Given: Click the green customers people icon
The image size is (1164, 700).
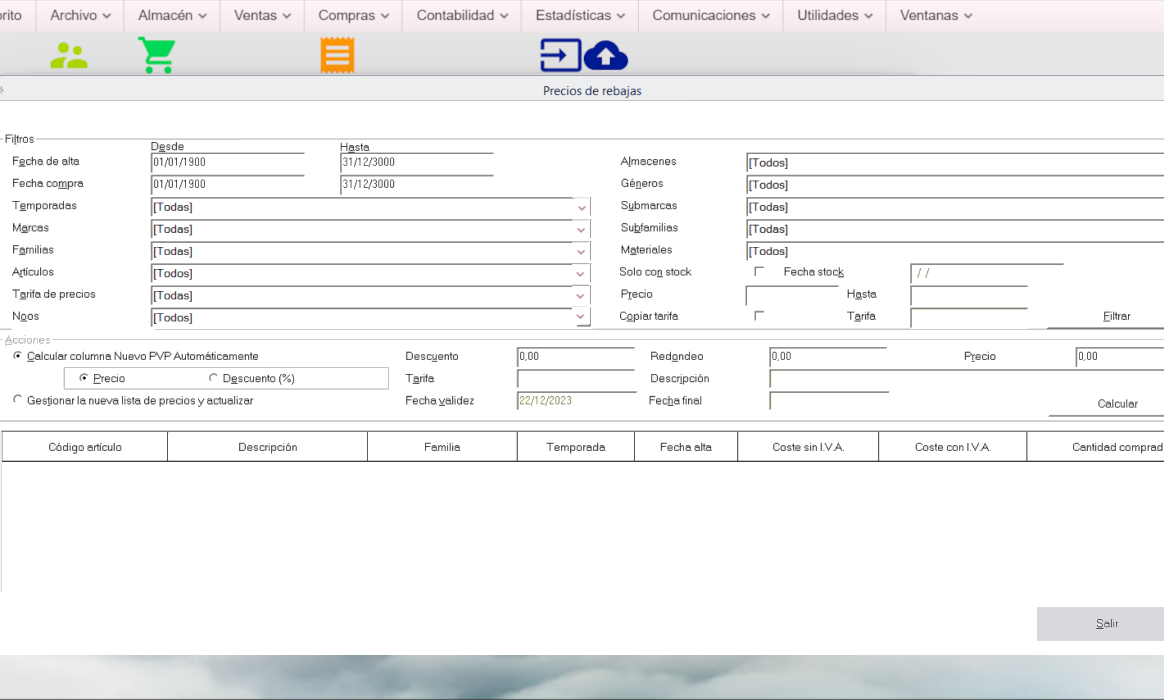Looking at the screenshot, I should point(69,56).
